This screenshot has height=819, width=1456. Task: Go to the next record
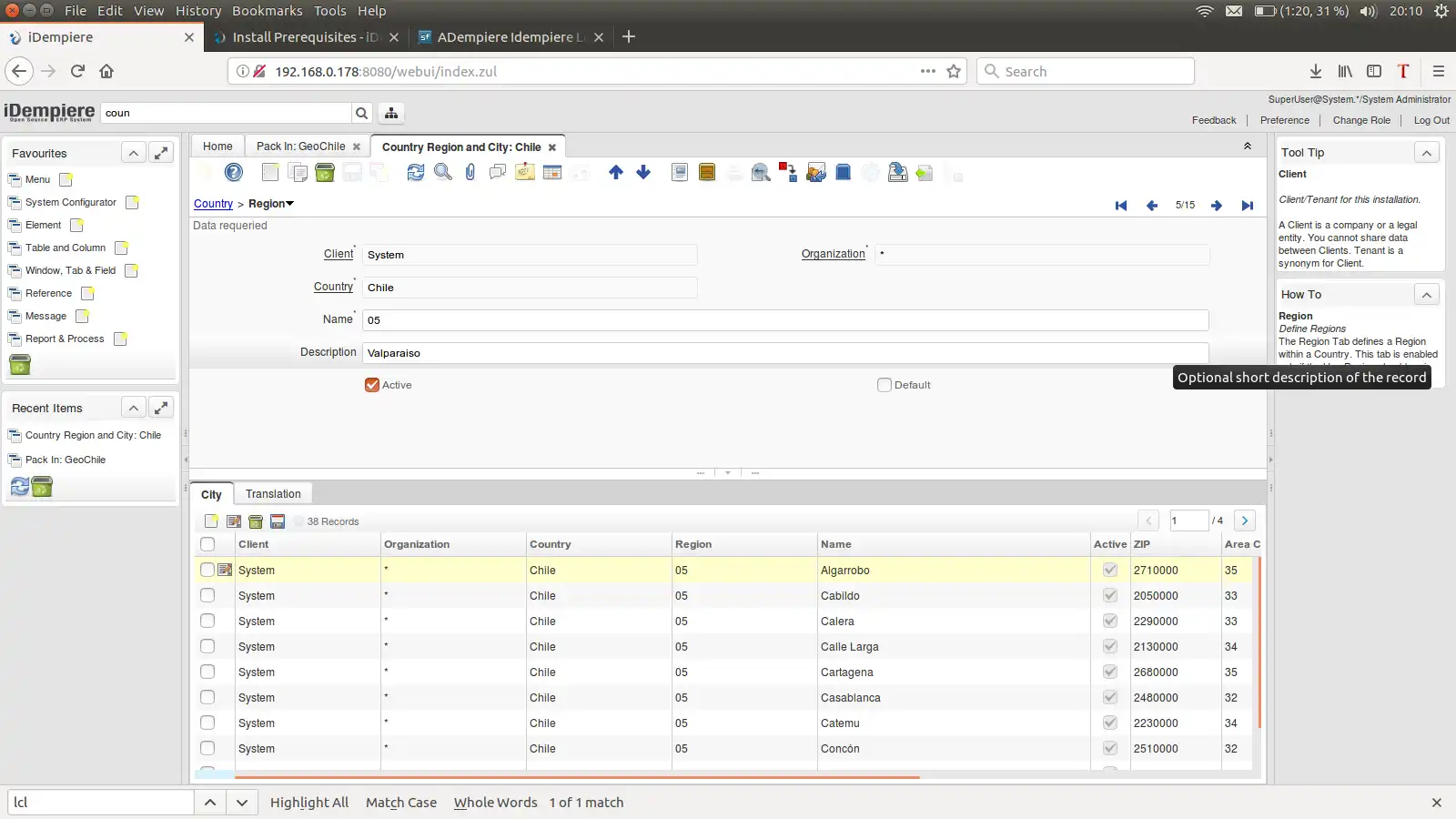pyautogui.click(x=1217, y=206)
